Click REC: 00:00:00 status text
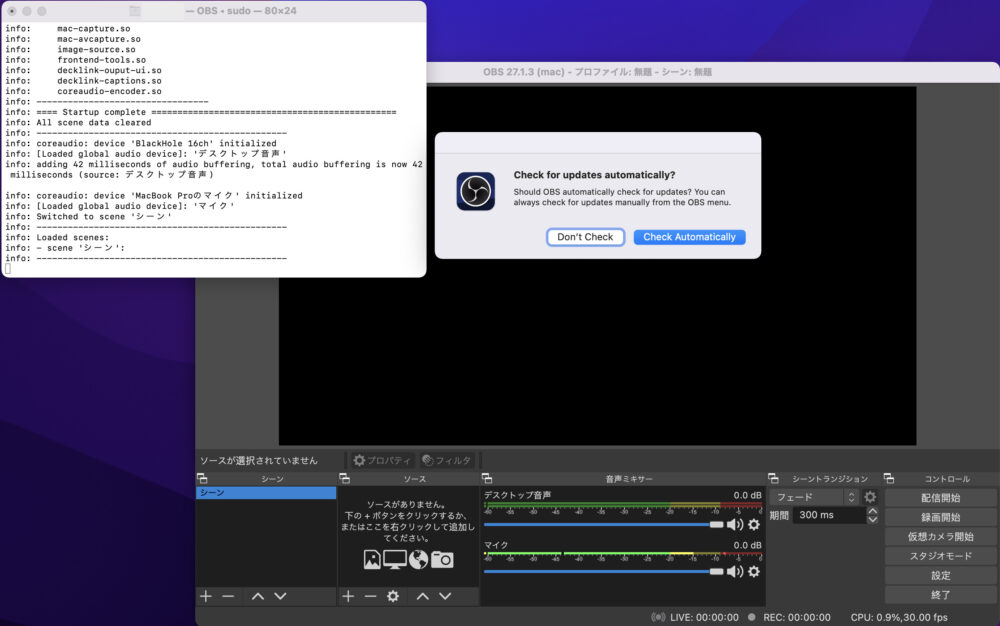Viewport: 1000px width, 626px height. click(x=797, y=617)
